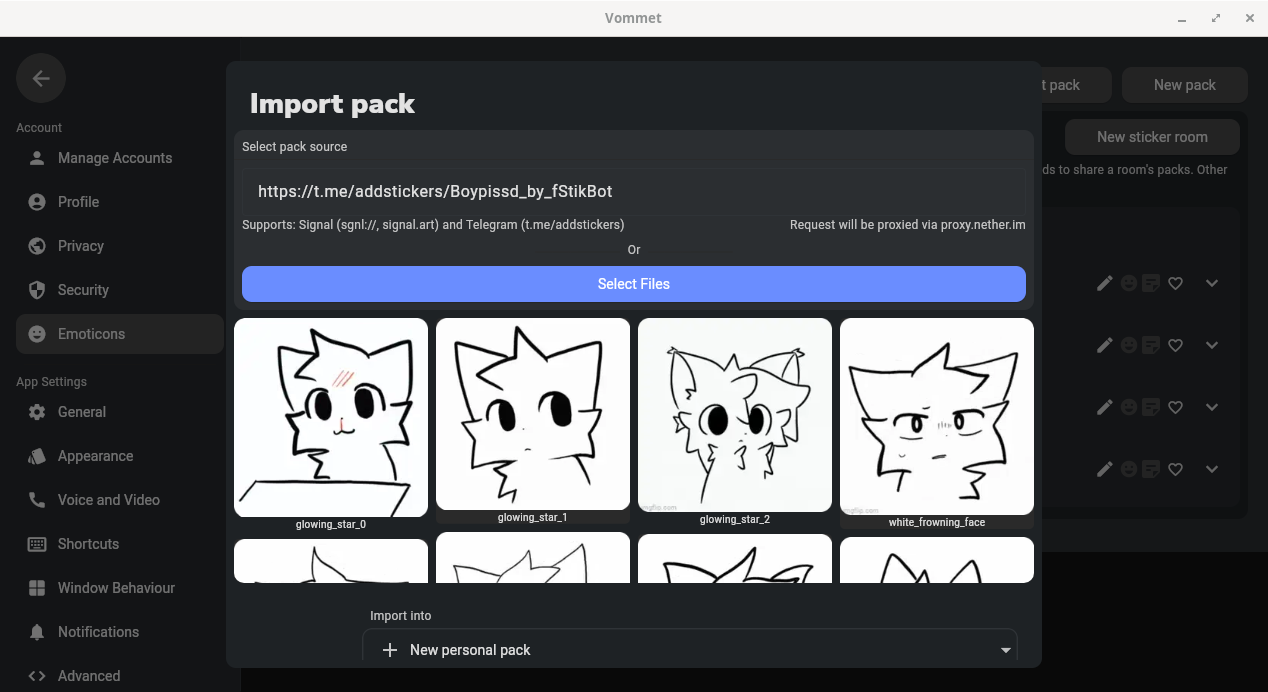Open Manage Accounts settings
Image resolution: width=1268 pixels, height=692 pixels.
tap(120, 158)
